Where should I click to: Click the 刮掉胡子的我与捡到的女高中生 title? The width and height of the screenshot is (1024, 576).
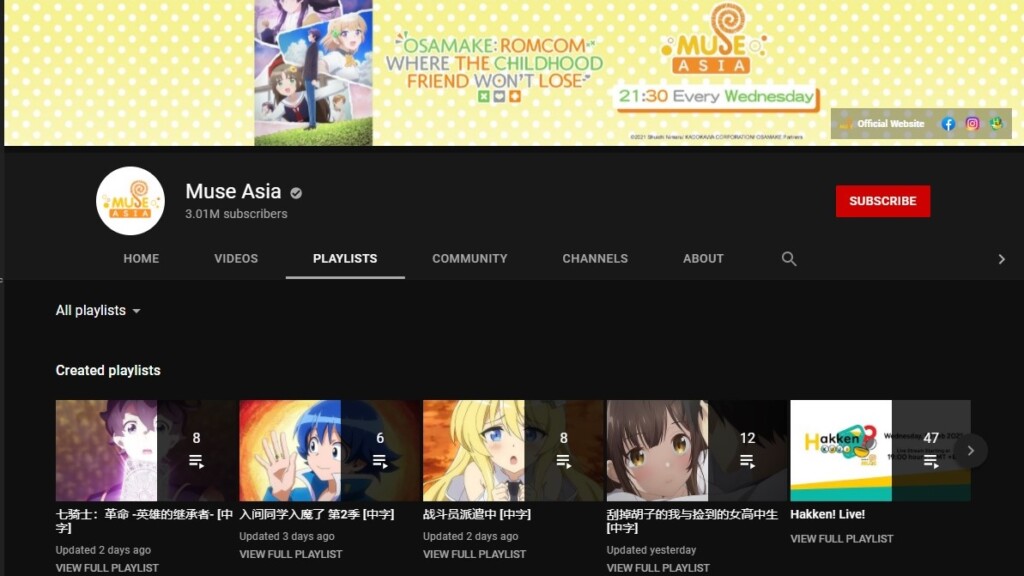692,521
